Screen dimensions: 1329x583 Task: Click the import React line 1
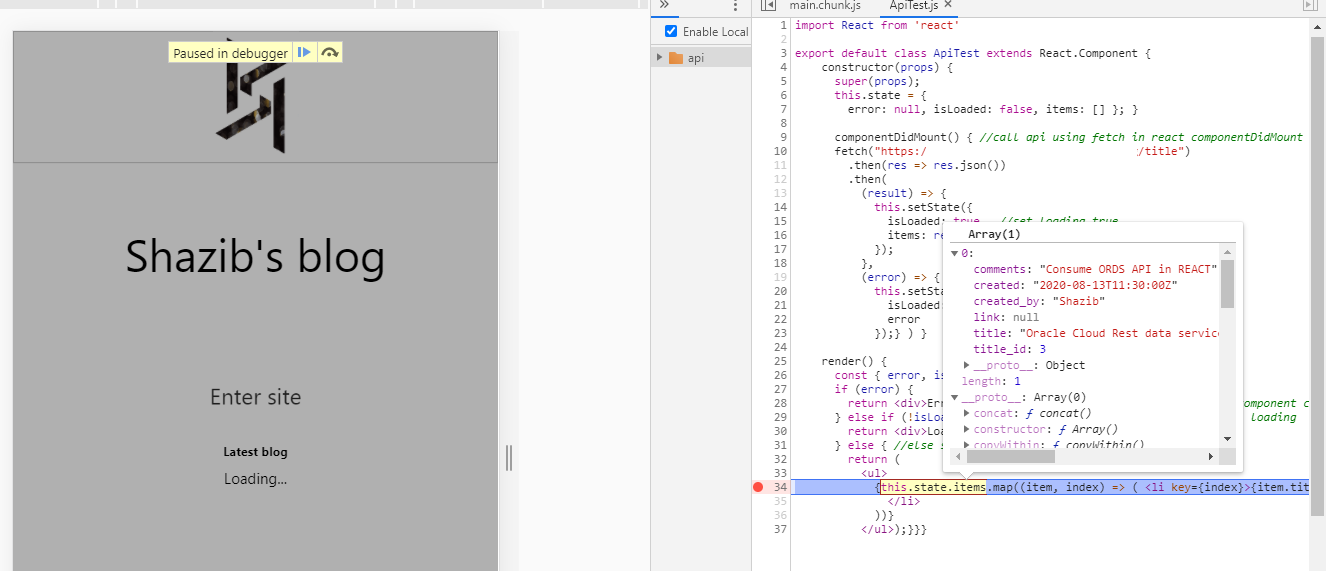click(876, 25)
